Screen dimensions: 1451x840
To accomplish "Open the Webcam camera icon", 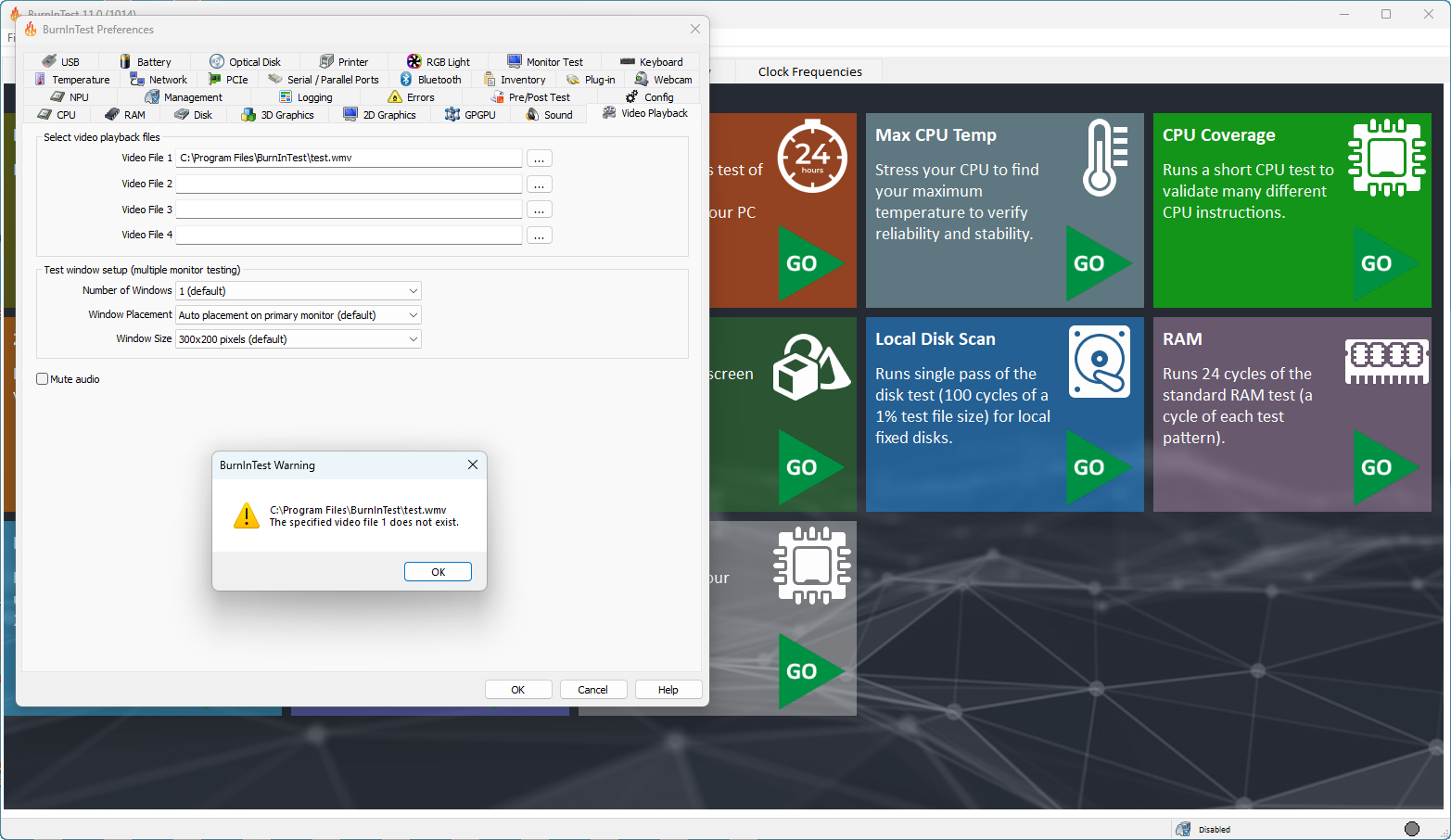I will pos(642,79).
